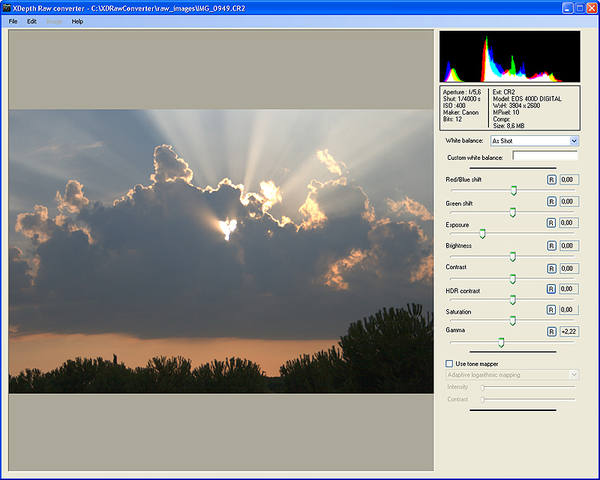Reset the Red/Blue shift value

551,179
